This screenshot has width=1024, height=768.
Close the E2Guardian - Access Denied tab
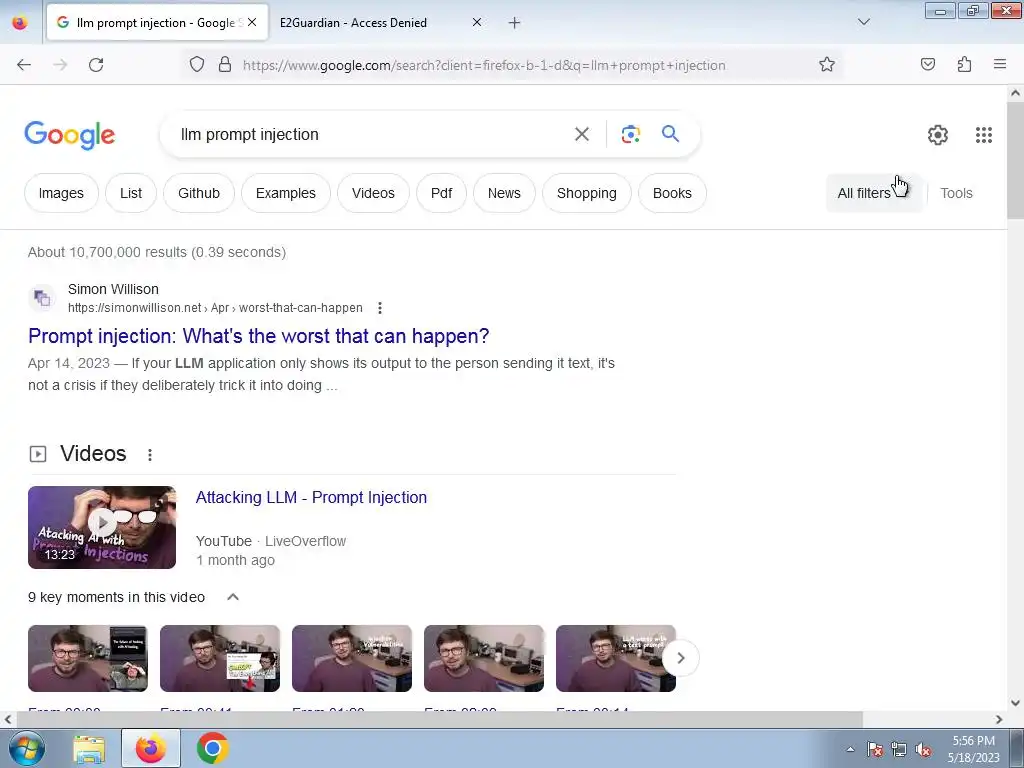[x=477, y=23]
